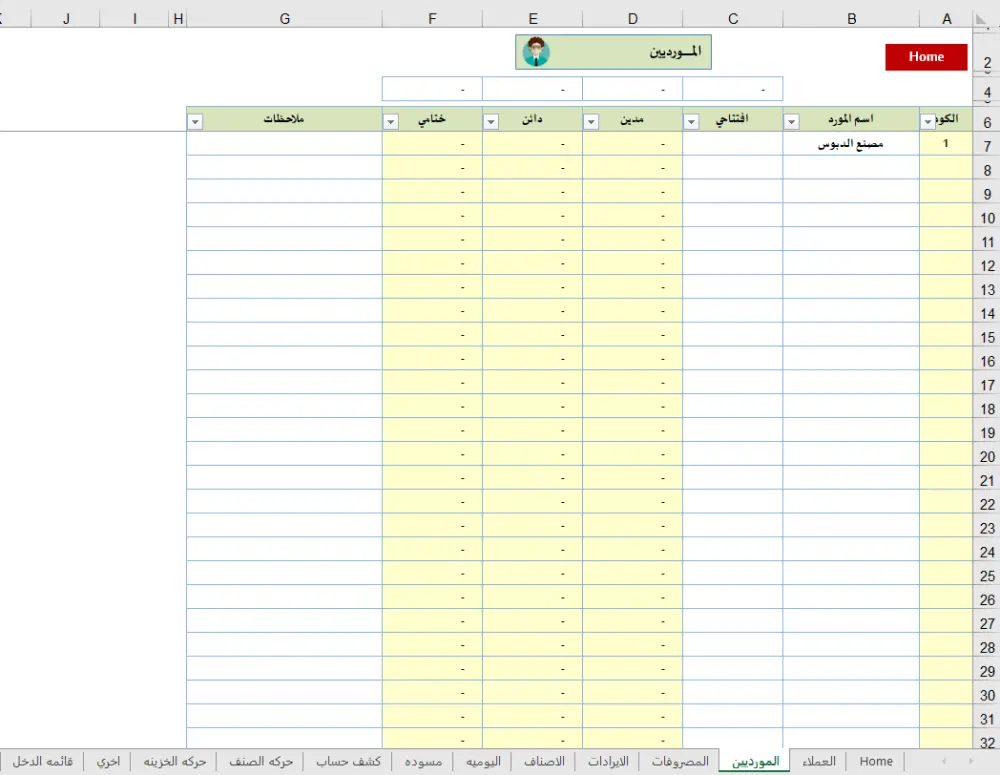This screenshot has height=775, width=1000.
Task: Select column header G
Action: [x=284, y=18]
